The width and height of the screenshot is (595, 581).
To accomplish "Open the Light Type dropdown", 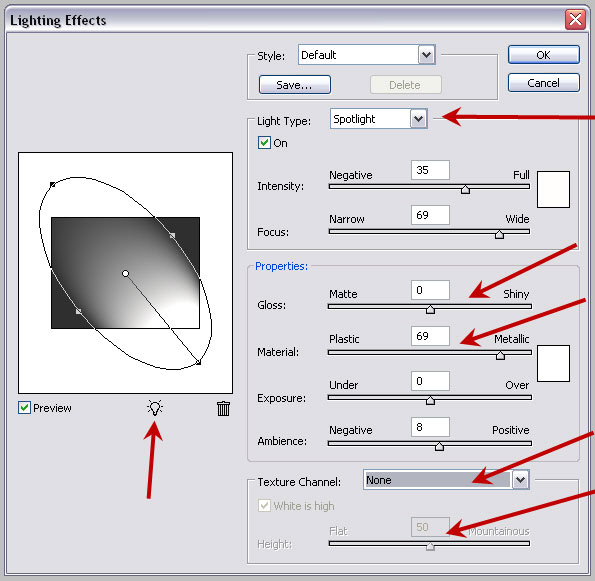I will click(419, 119).
